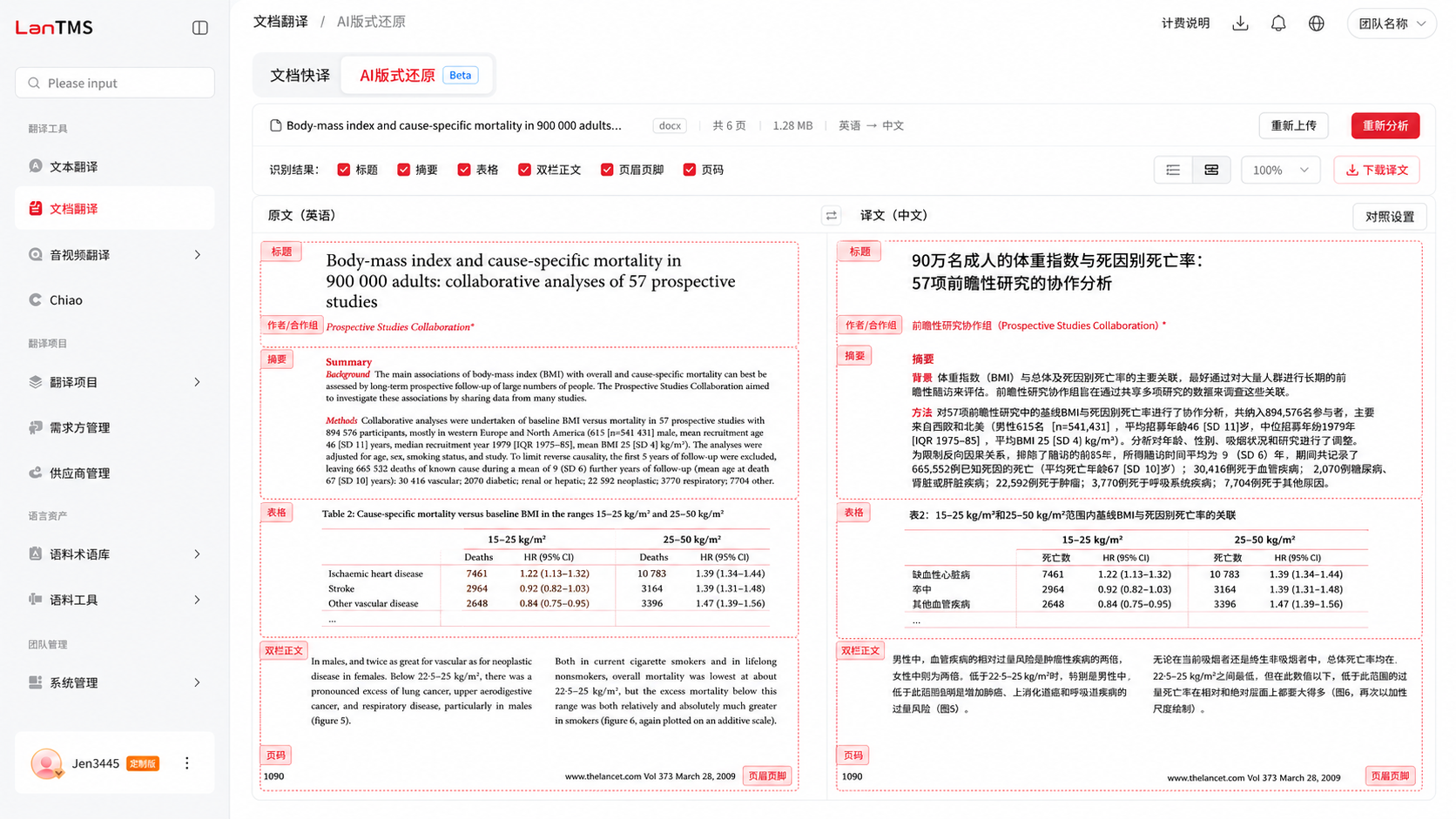Open the user menu three-dot icon

(x=186, y=763)
